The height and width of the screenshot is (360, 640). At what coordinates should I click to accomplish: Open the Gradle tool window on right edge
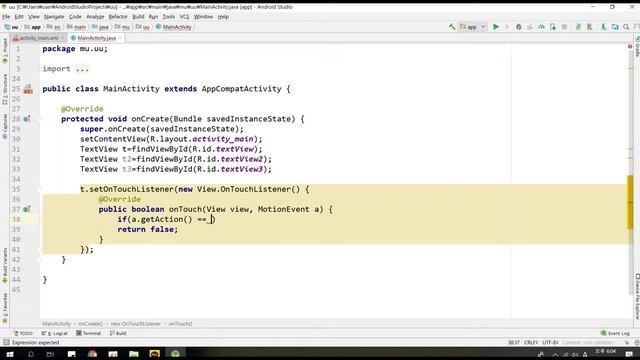click(x=637, y=47)
